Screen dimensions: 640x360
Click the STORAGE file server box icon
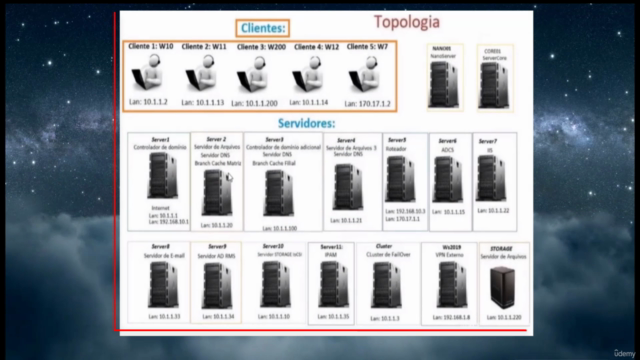coord(502,287)
